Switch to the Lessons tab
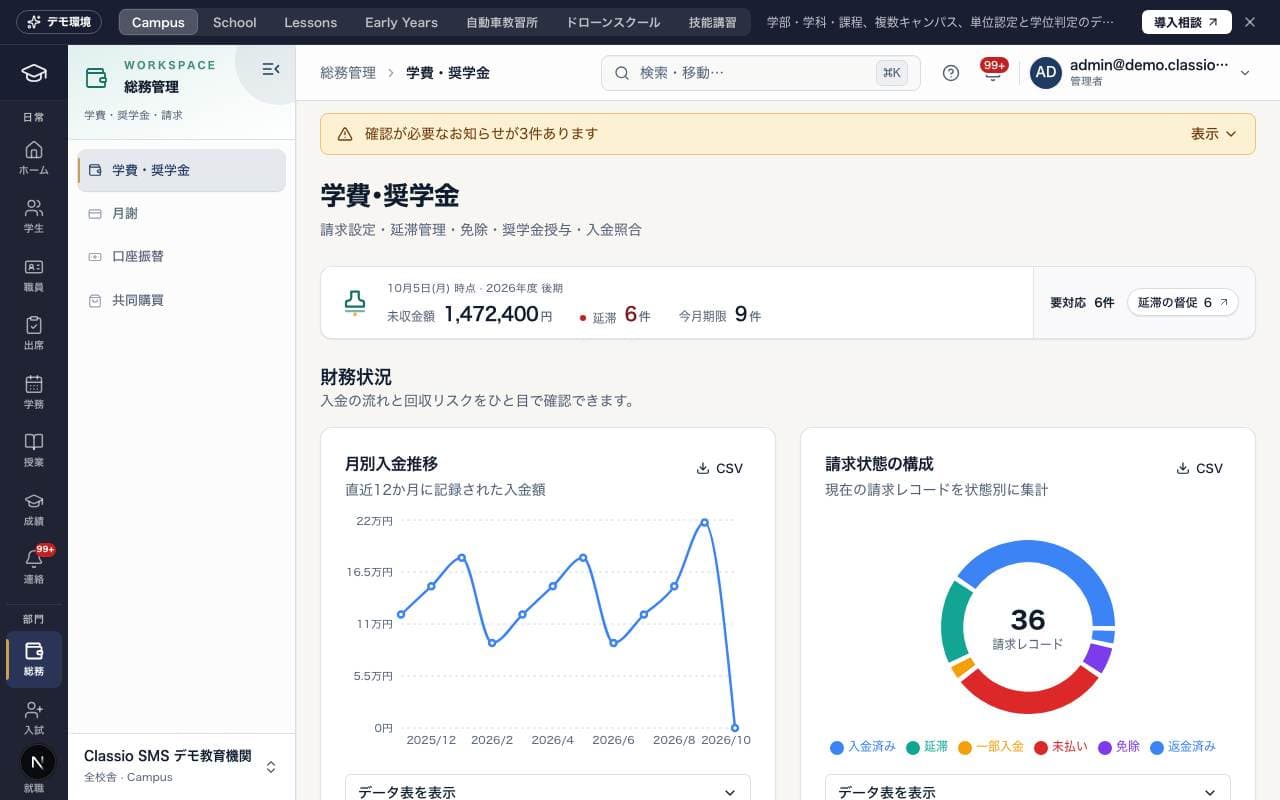1280x800 pixels. [311, 22]
